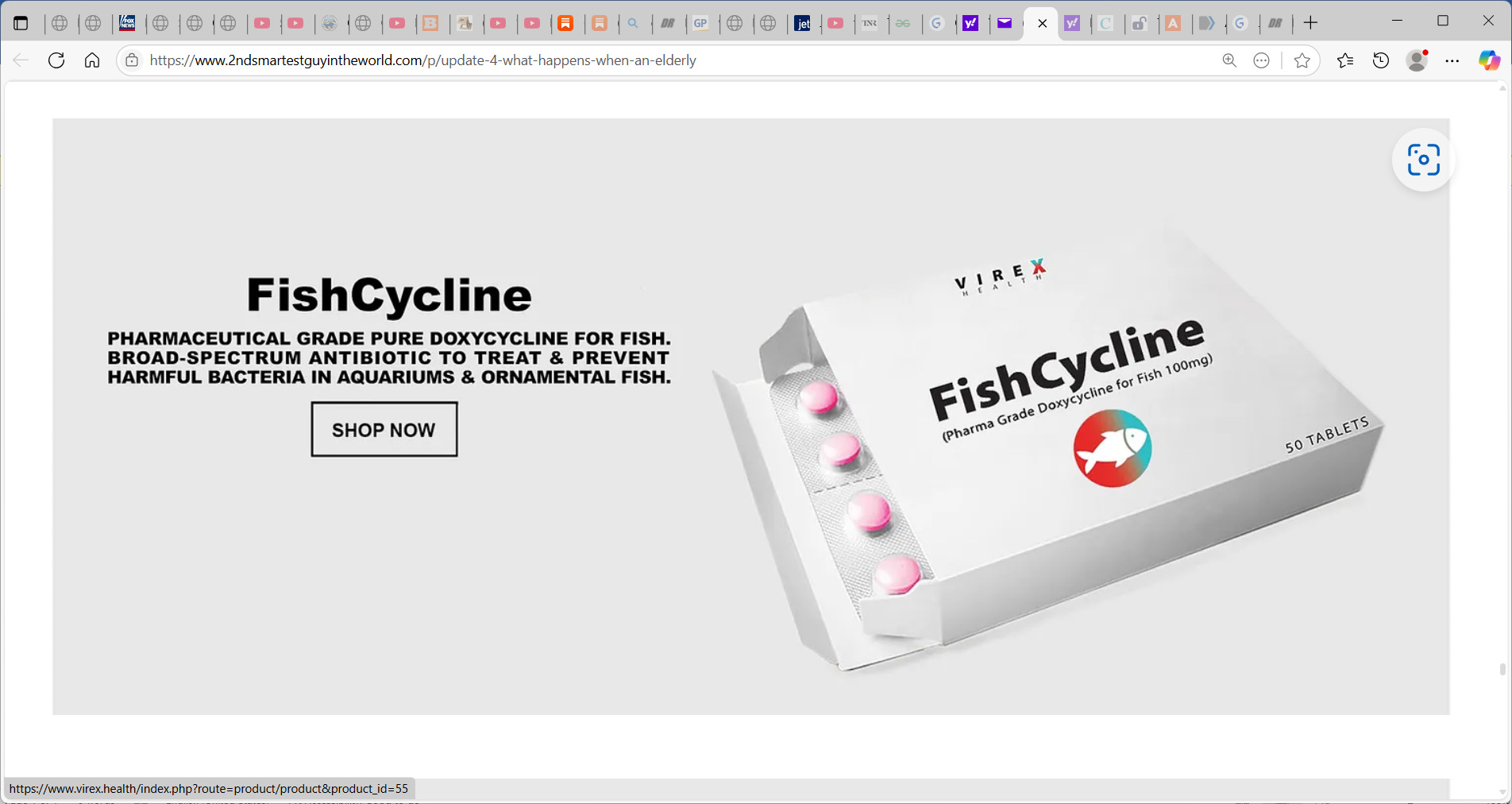Switch to the gray arrow tag tab

[x=1207, y=23]
